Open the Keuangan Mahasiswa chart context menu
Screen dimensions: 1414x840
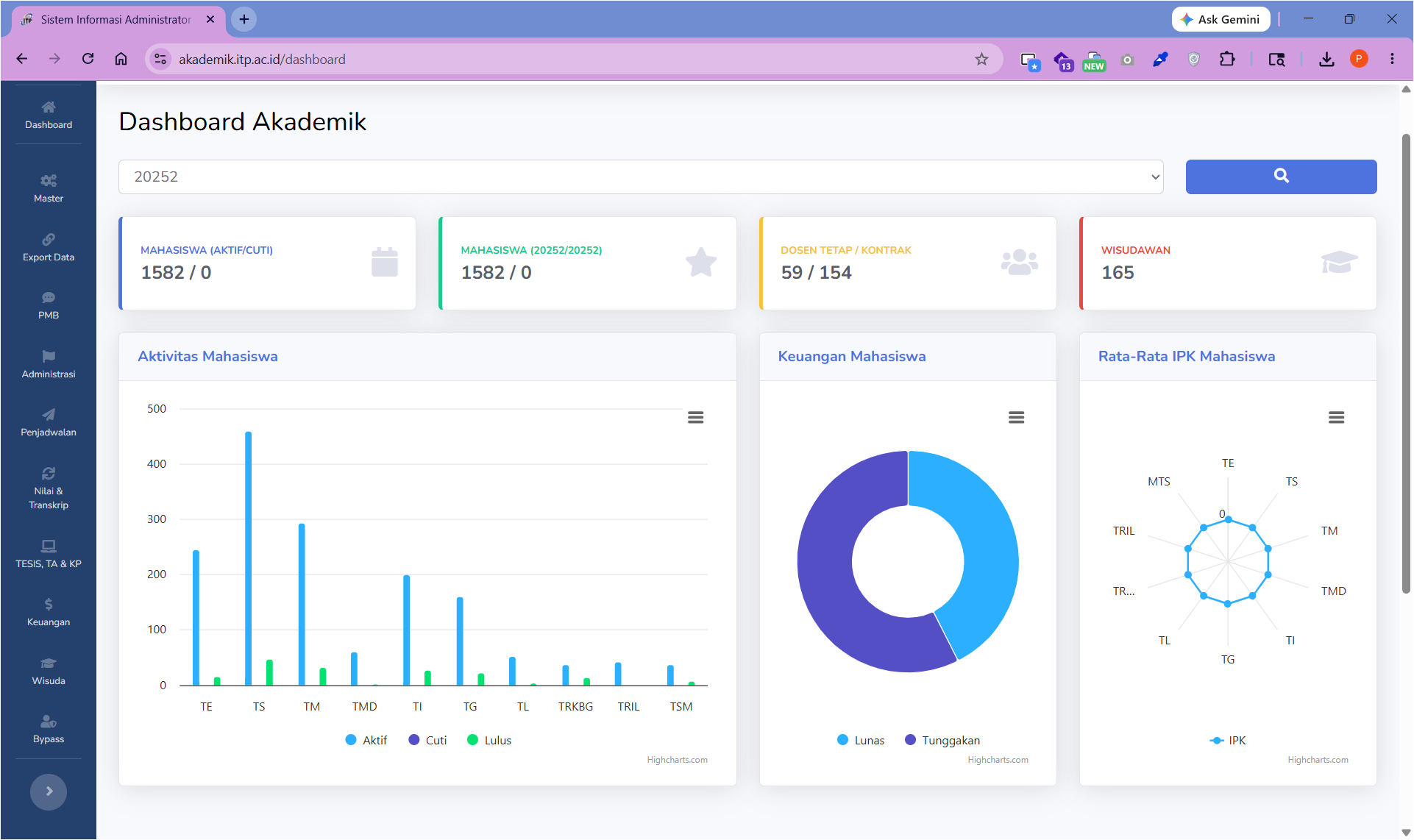(x=1016, y=417)
